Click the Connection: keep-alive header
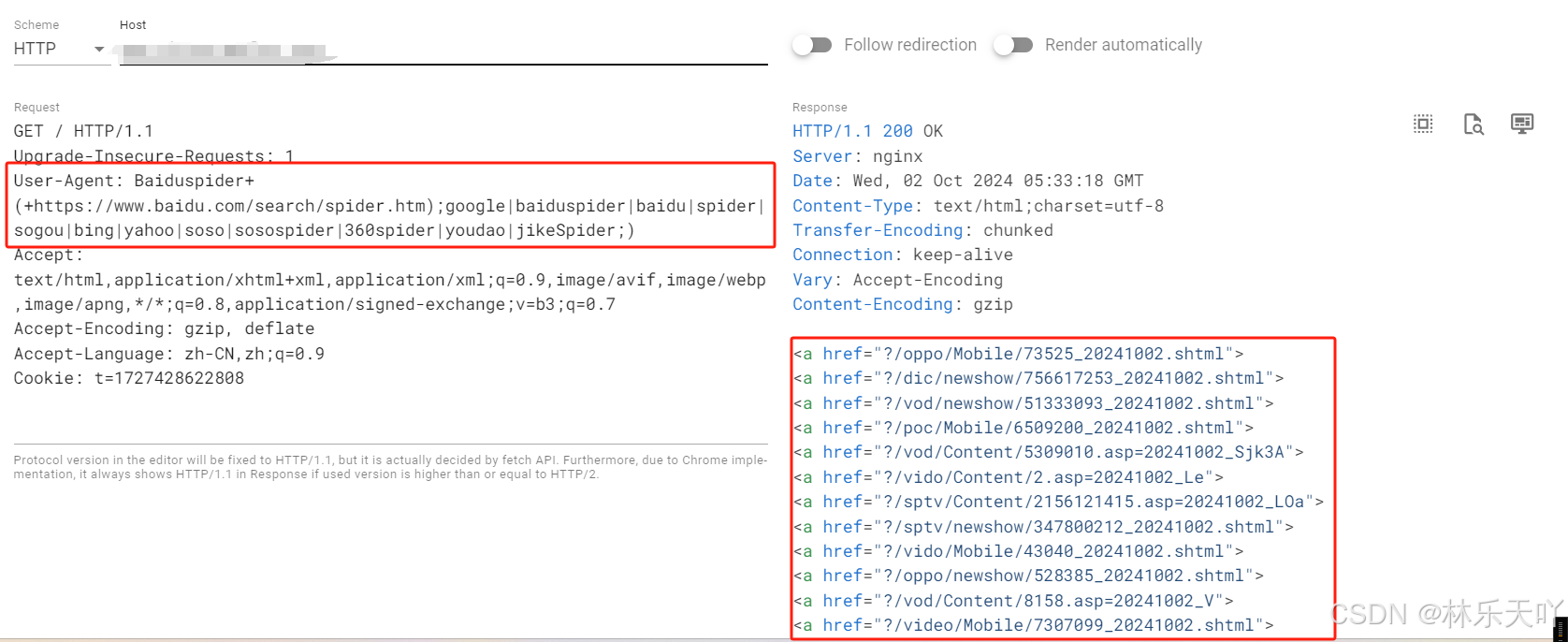Image resolution: width=1568 pixels, height=642 pixels. coord(903,255)
